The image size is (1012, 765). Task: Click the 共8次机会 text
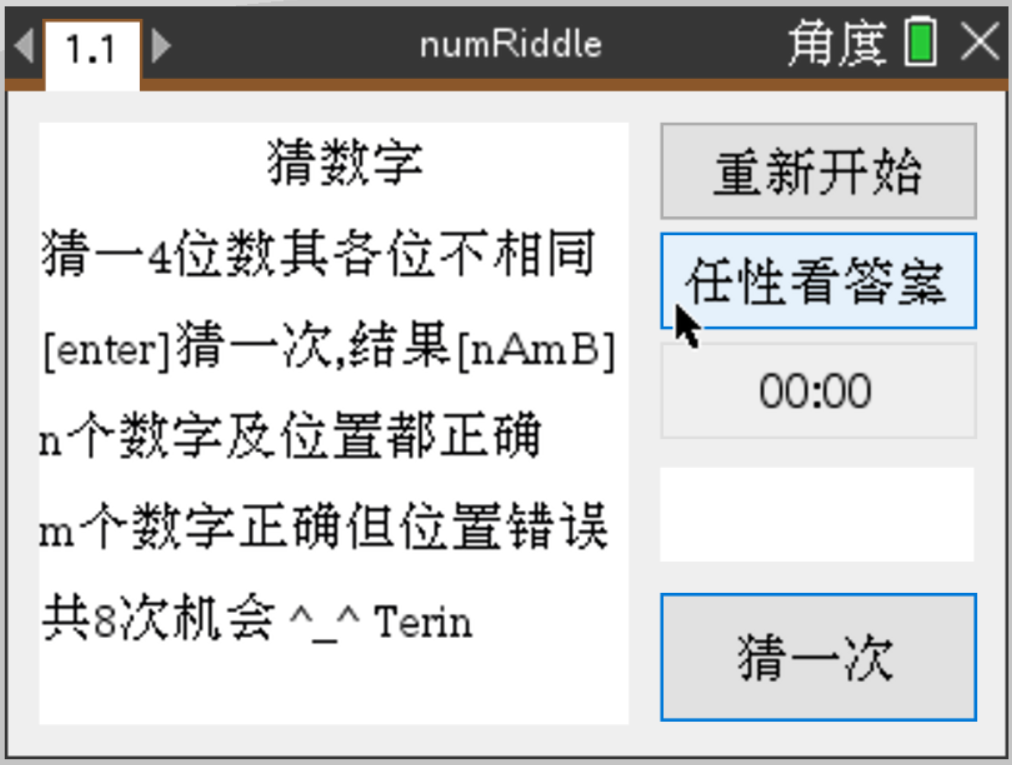(x=158, y=618)
